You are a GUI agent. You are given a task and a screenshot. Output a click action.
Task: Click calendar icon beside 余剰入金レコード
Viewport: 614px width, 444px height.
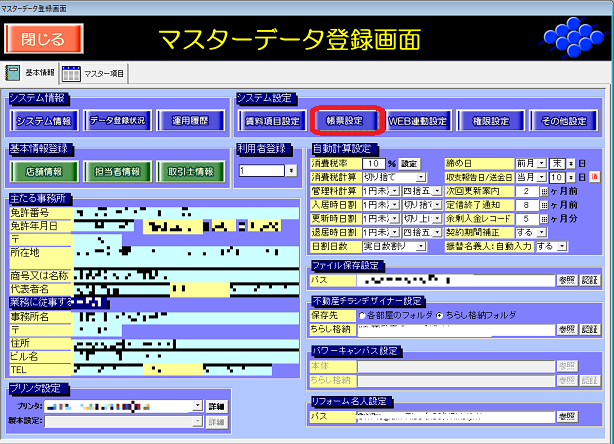point(545,218)
